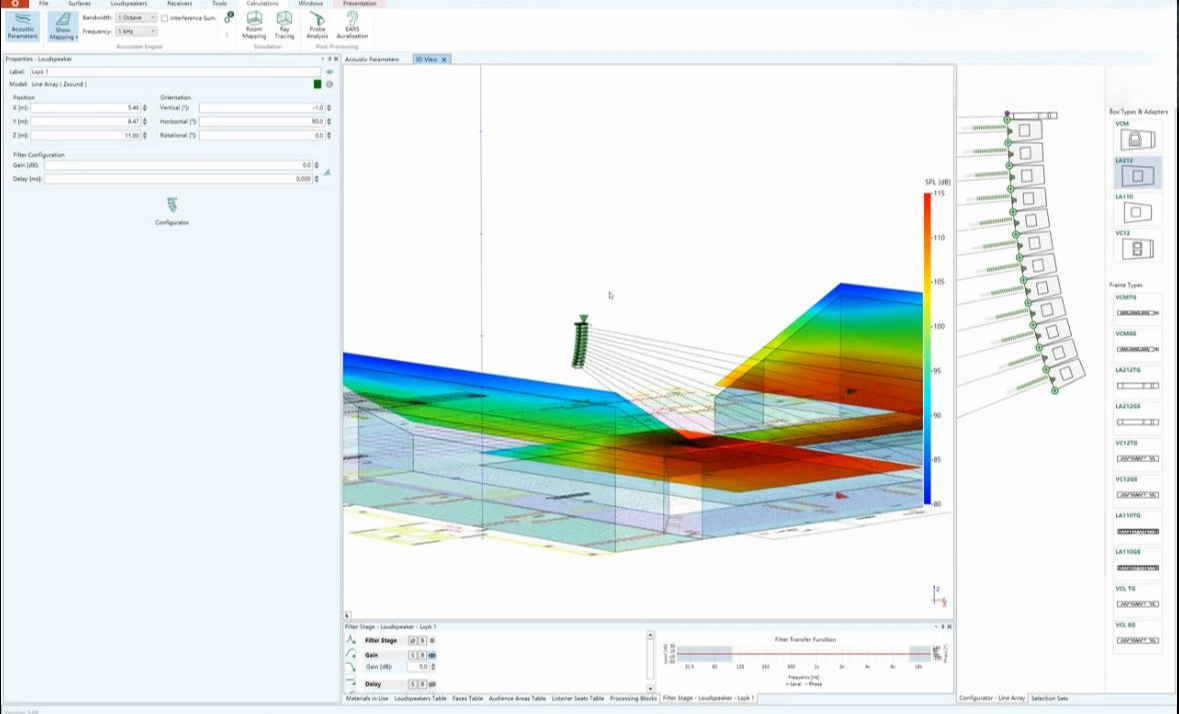The image size is (1179, 714).
Task: Open the Loudspeakers ribbon tab
Action: [128, 4]
